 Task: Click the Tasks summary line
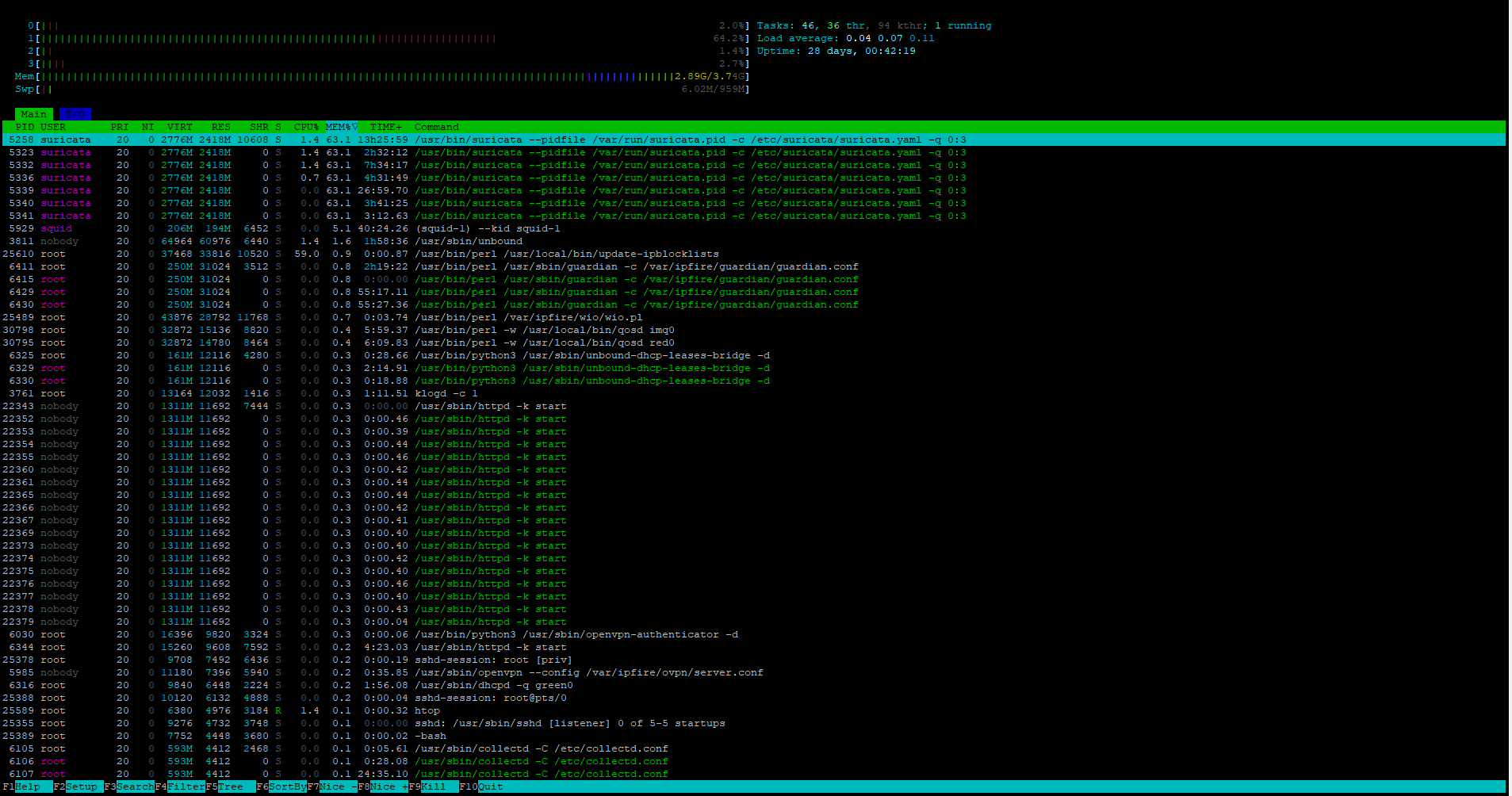pyautogui.click(x=874, y=25)
